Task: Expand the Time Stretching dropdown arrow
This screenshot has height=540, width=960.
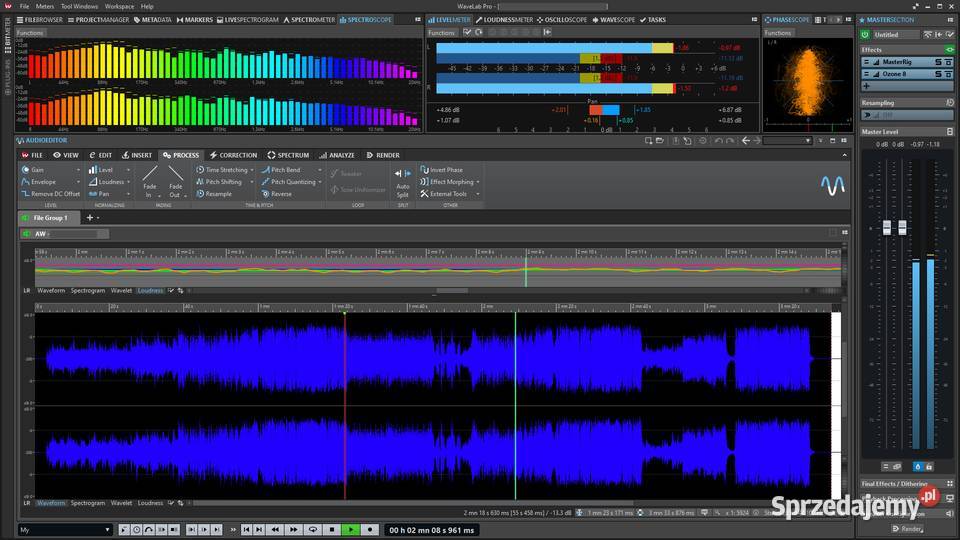Action: pyautogui.click(x=251, y=170)
